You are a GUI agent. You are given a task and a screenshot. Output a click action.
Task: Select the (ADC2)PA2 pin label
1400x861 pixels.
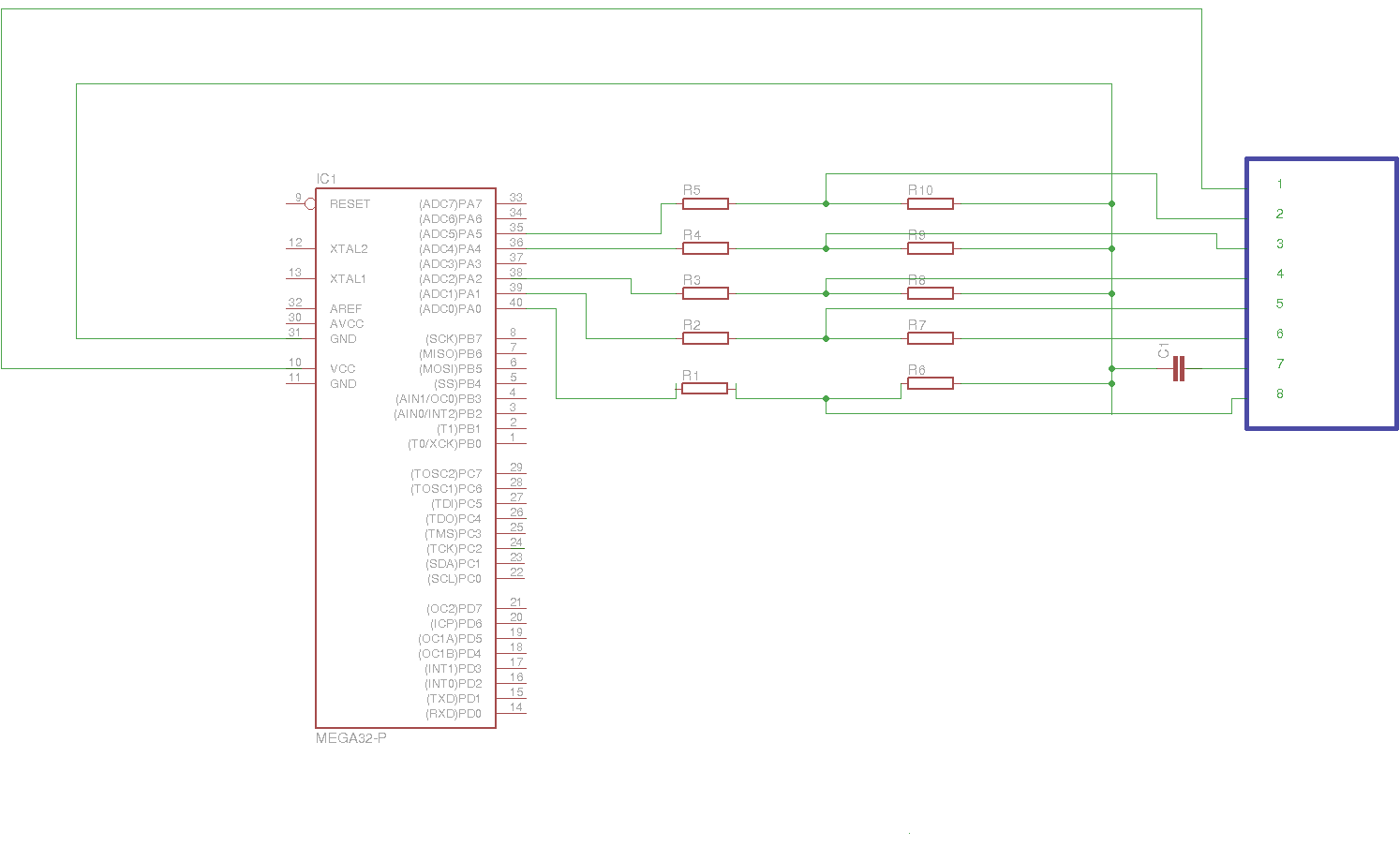click(x=450, y=279)
